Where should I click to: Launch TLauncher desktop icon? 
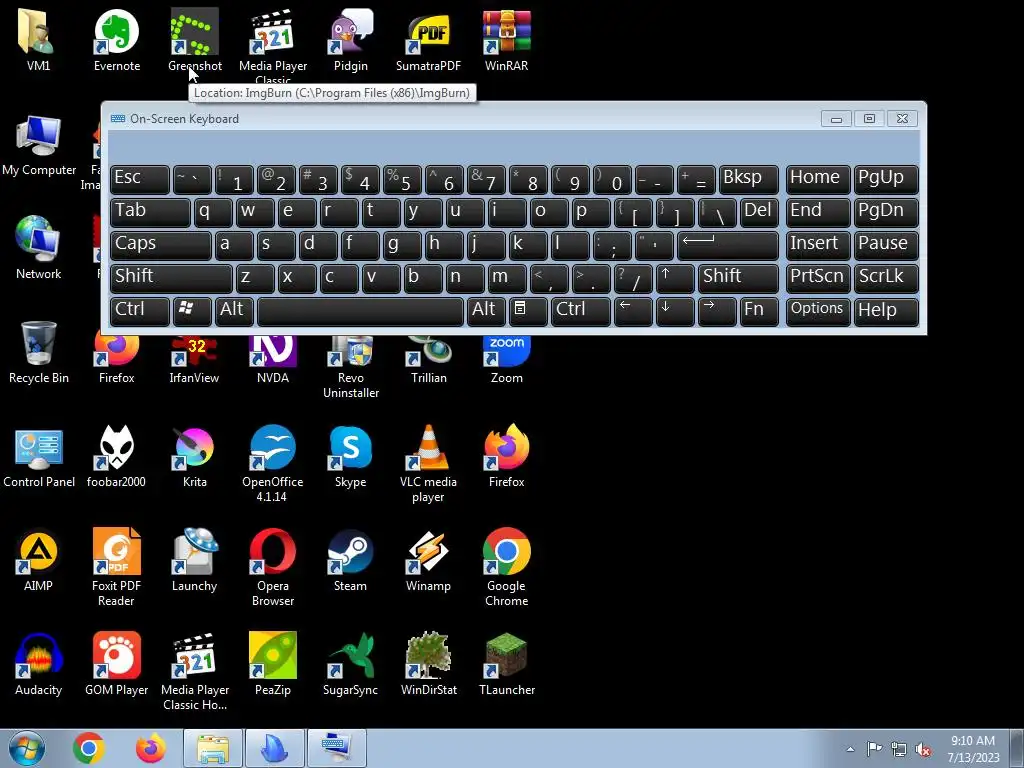(506, 665)
